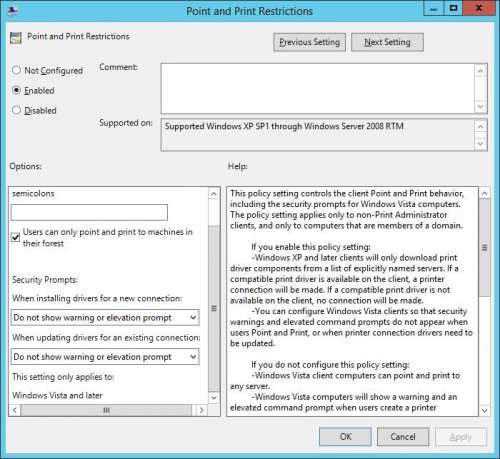Maximize the Point and Print Restrictions window
500x459 pixels.
tap(453, 8)
